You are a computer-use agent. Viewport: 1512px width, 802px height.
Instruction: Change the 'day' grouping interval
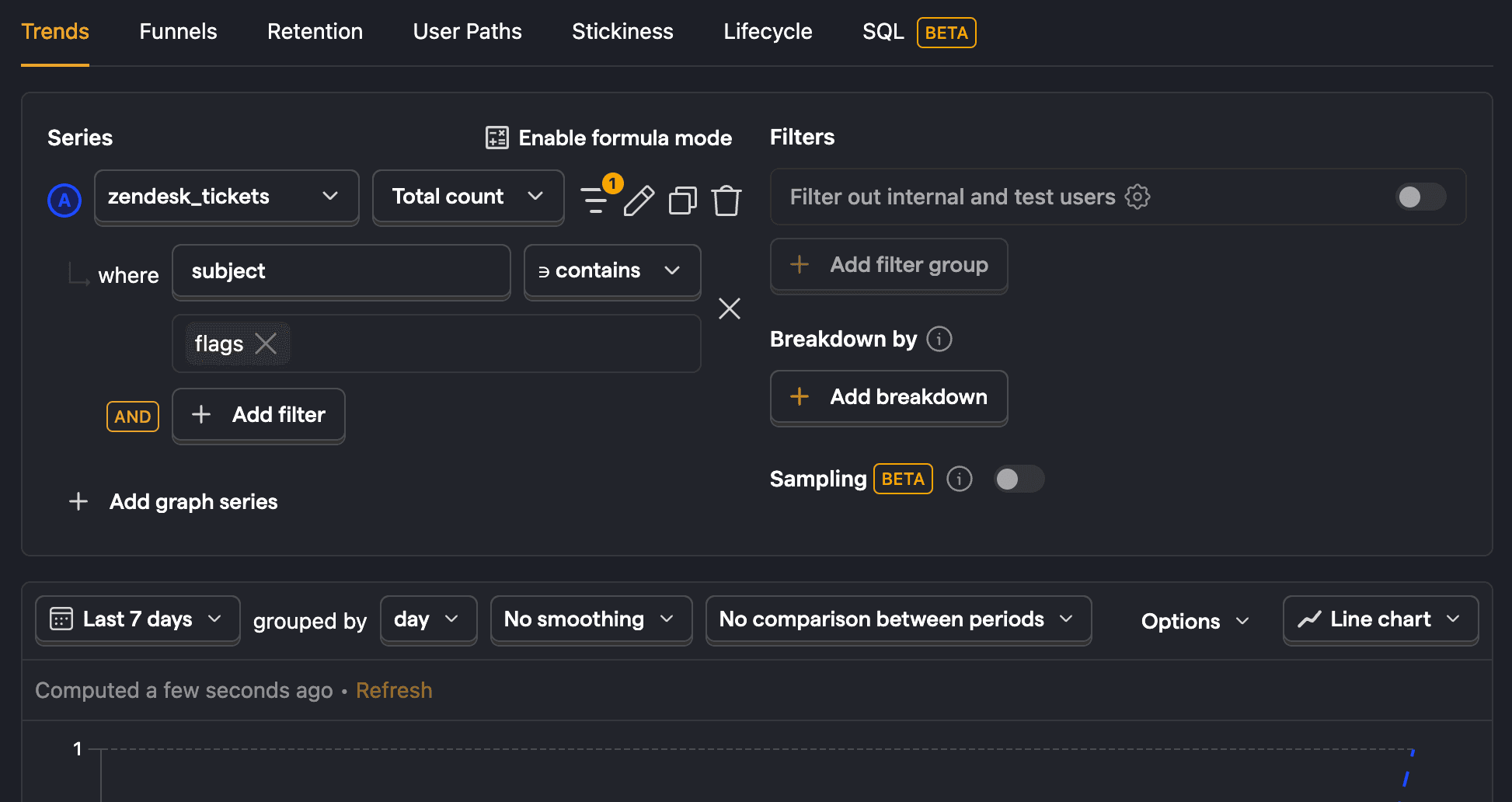click(x=428, y=619)
